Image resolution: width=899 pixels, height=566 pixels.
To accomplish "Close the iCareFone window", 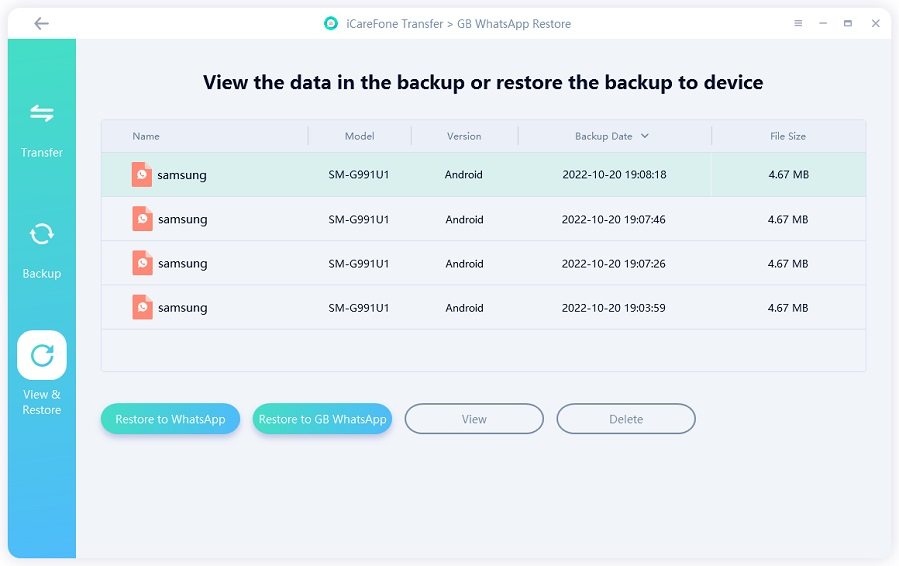I will click(x=875, y=24).
